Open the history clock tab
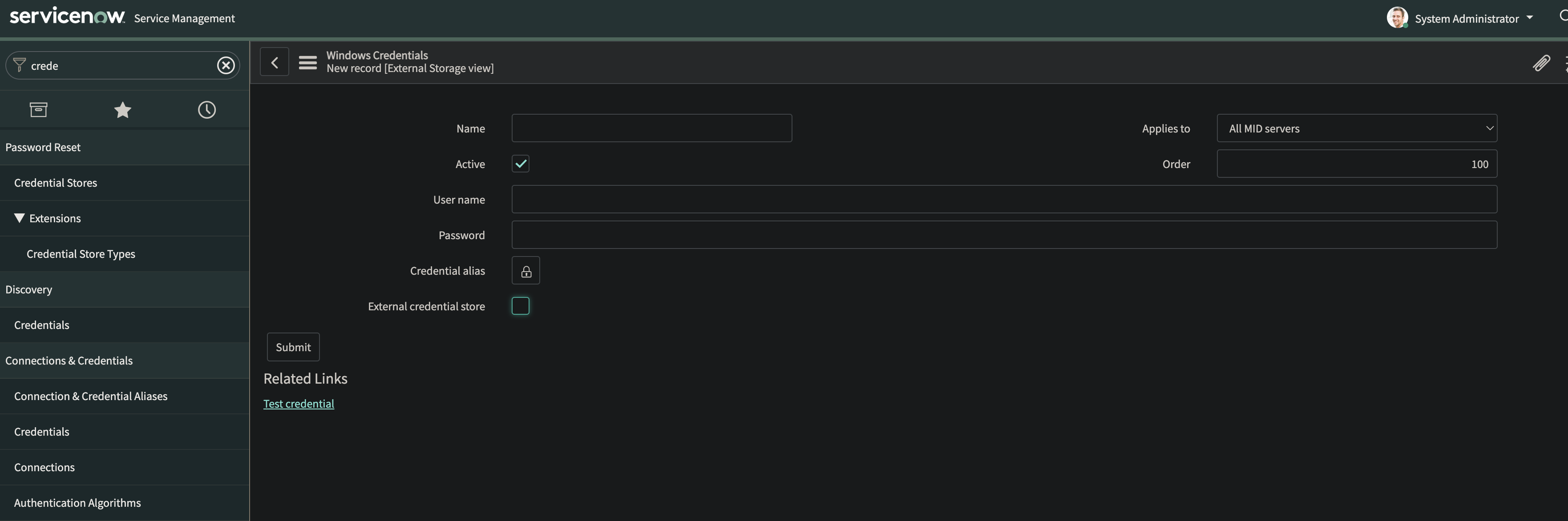The image size is (1568, 521). (206, 109)
